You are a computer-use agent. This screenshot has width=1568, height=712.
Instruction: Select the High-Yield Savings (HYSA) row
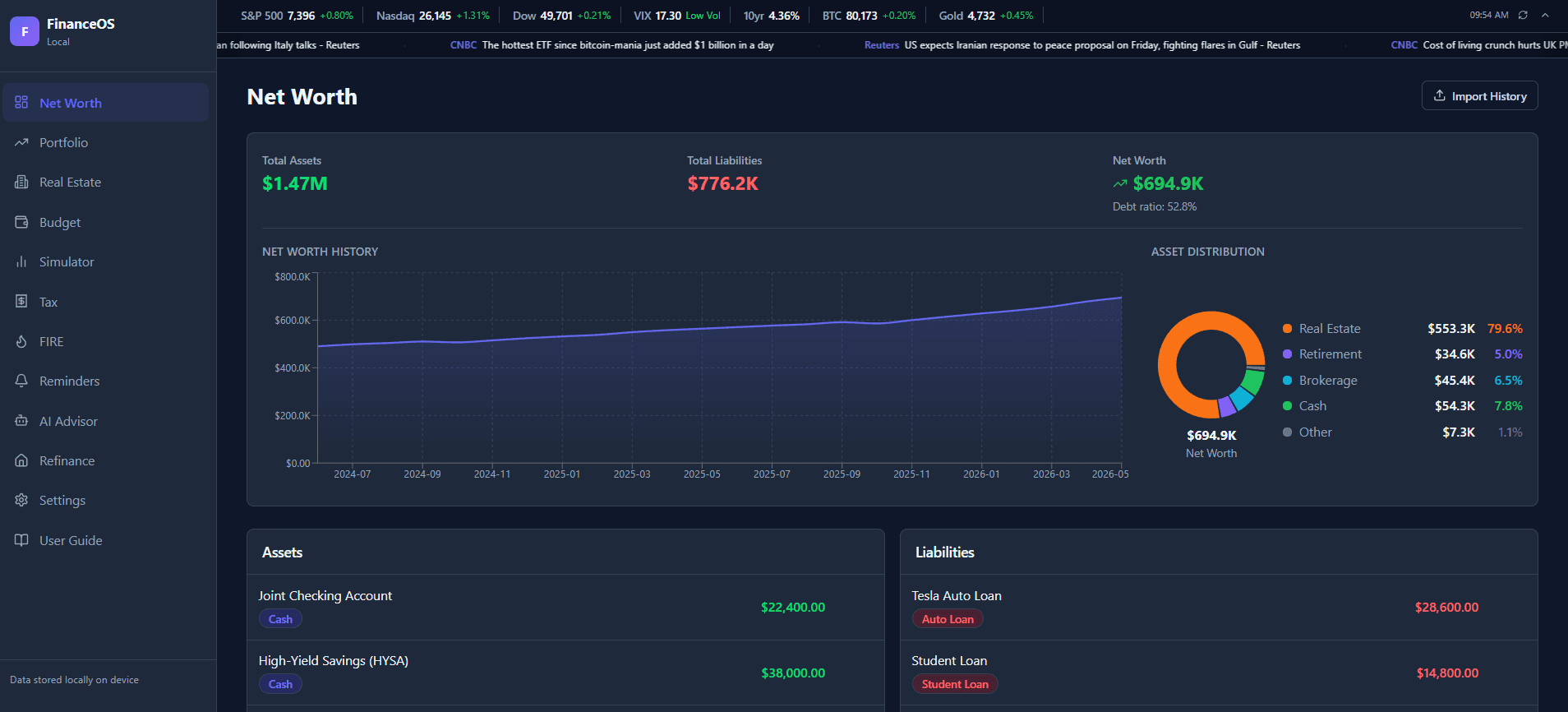coord(565,673)
